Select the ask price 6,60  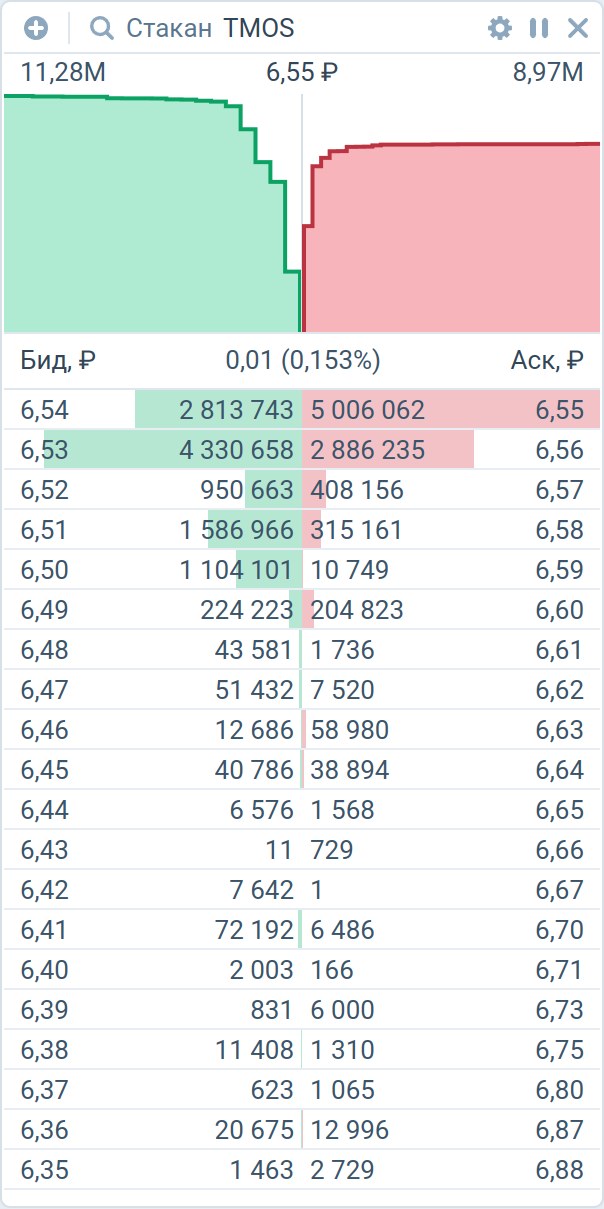(559, 610)
